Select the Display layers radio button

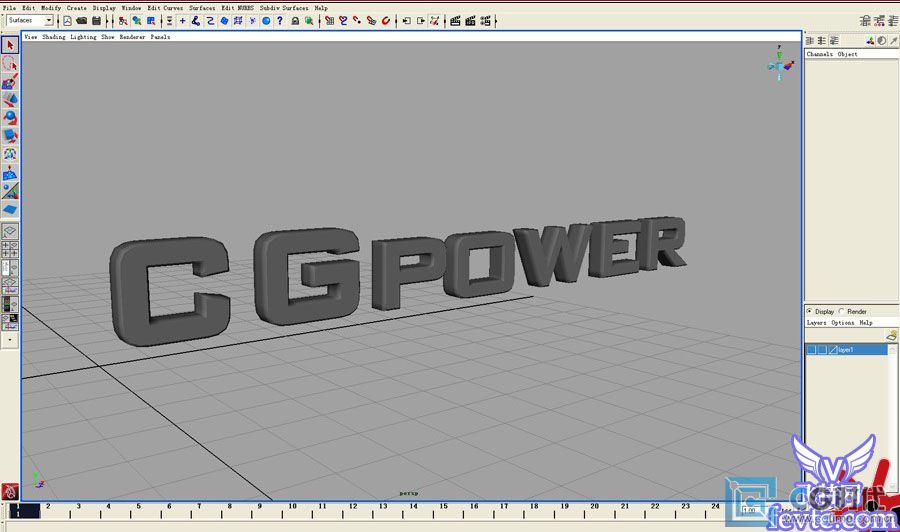(x=809, y=311)
